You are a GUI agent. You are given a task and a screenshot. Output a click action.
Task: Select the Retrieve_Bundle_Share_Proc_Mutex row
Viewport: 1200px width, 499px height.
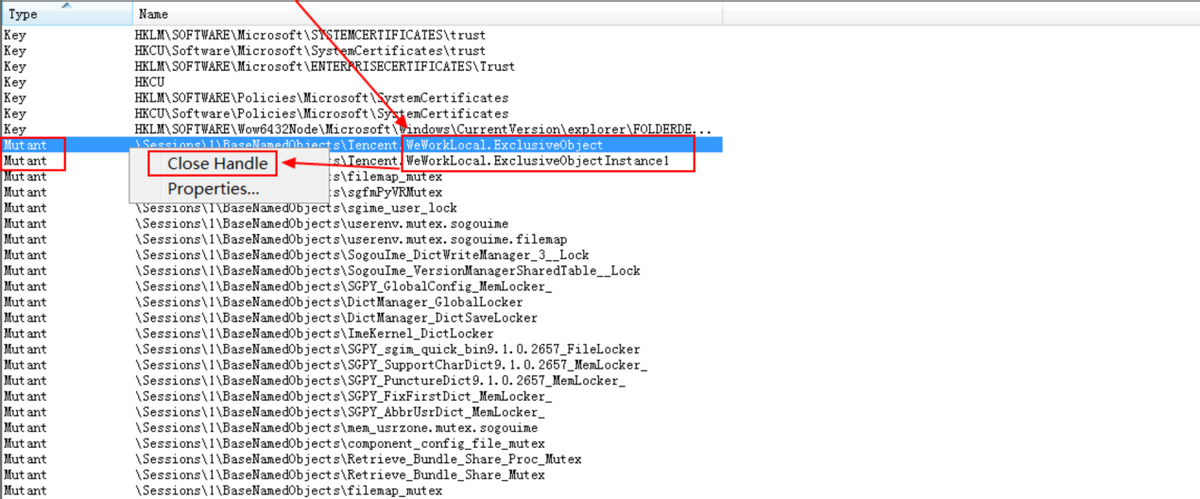pos(360,460)
